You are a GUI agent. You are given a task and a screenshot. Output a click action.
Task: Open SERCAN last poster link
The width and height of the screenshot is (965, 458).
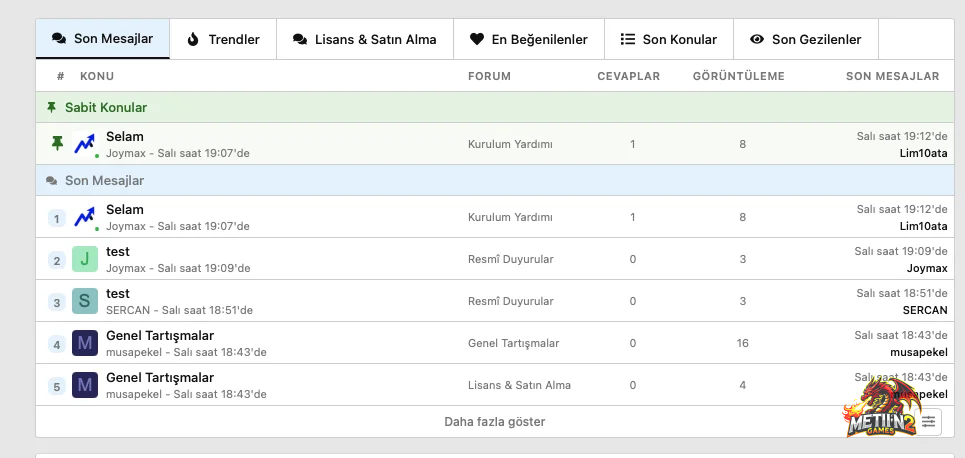point(925,310)
